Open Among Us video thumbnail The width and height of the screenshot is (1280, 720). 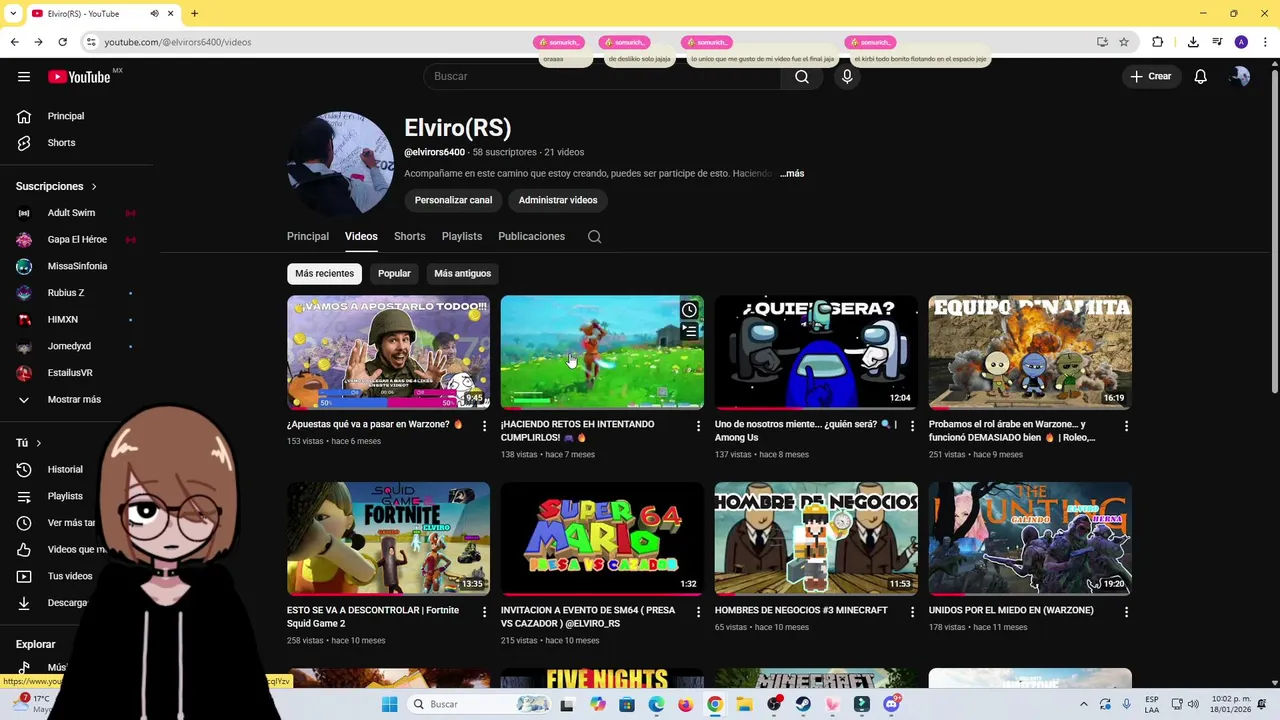(x=816, y=352)
